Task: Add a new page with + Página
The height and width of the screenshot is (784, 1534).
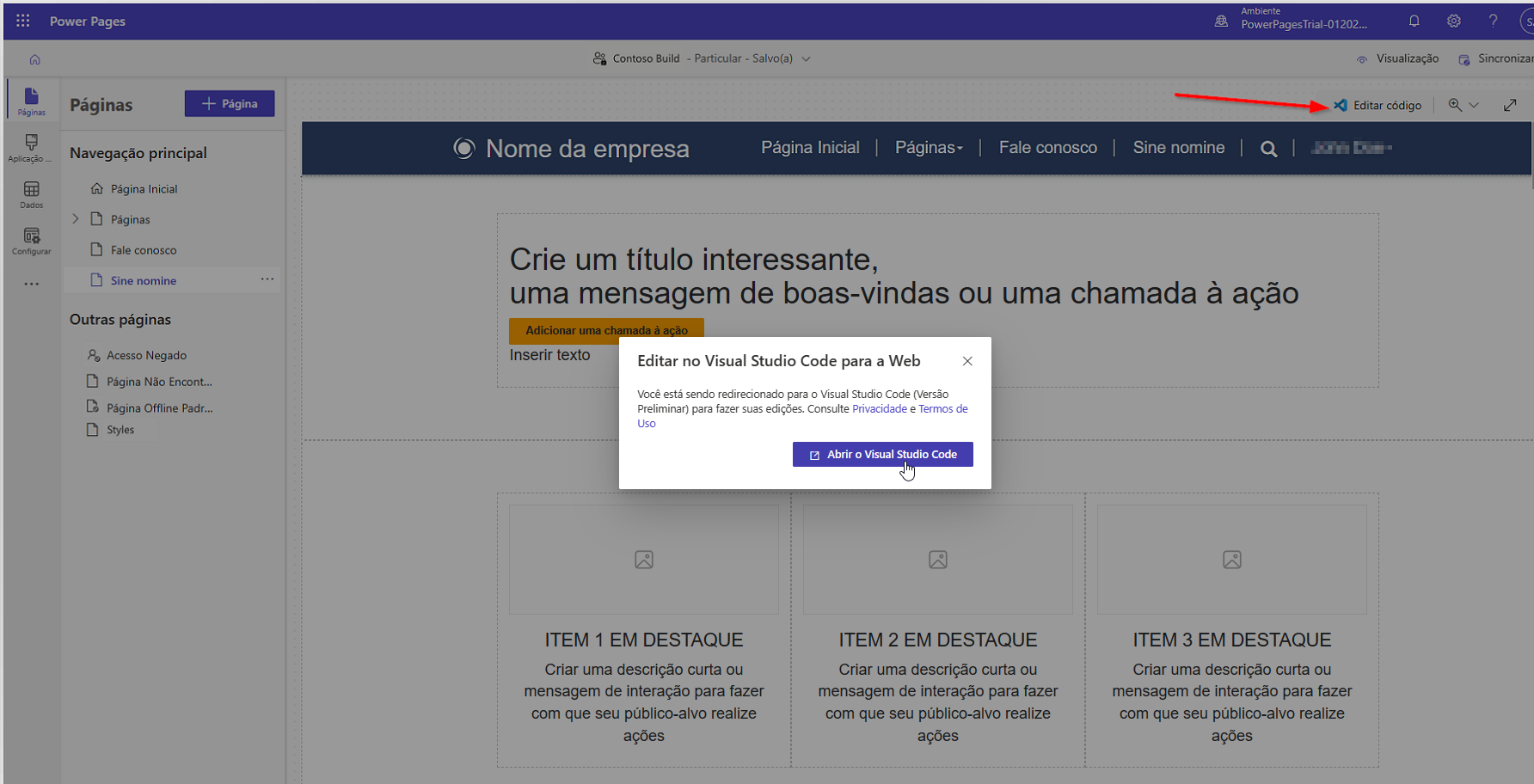Action: click(x=230, y=103)
